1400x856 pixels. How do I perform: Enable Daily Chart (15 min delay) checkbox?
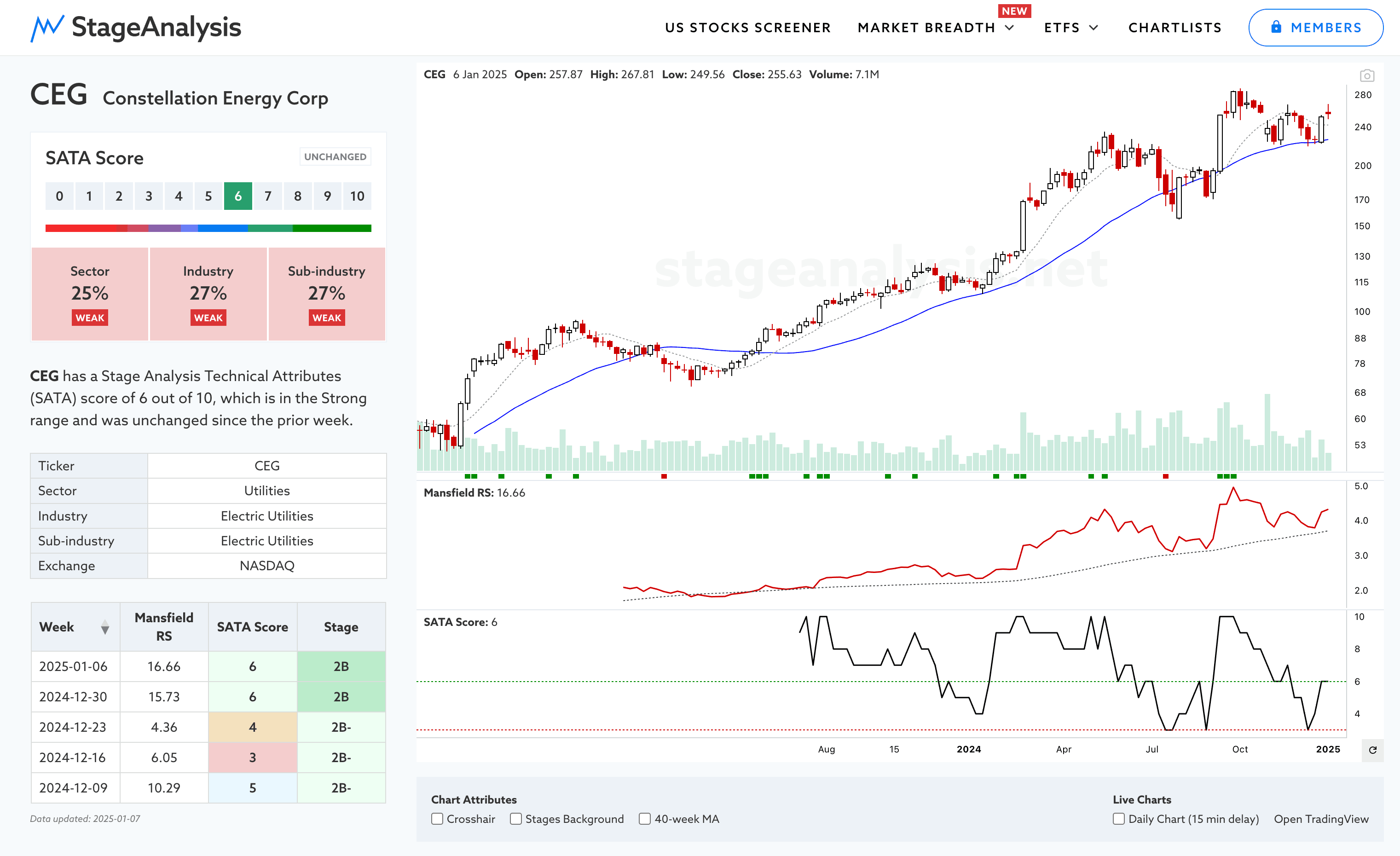[x=1118, y=819]
